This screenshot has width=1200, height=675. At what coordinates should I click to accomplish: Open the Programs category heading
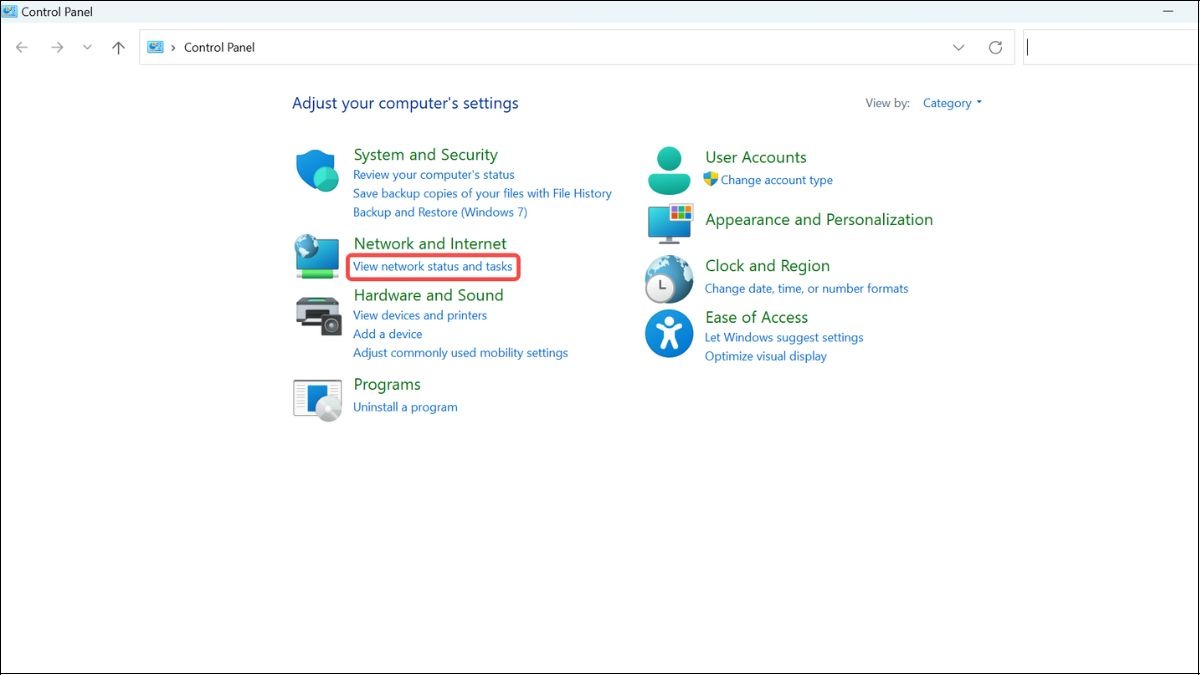point(387,385)
